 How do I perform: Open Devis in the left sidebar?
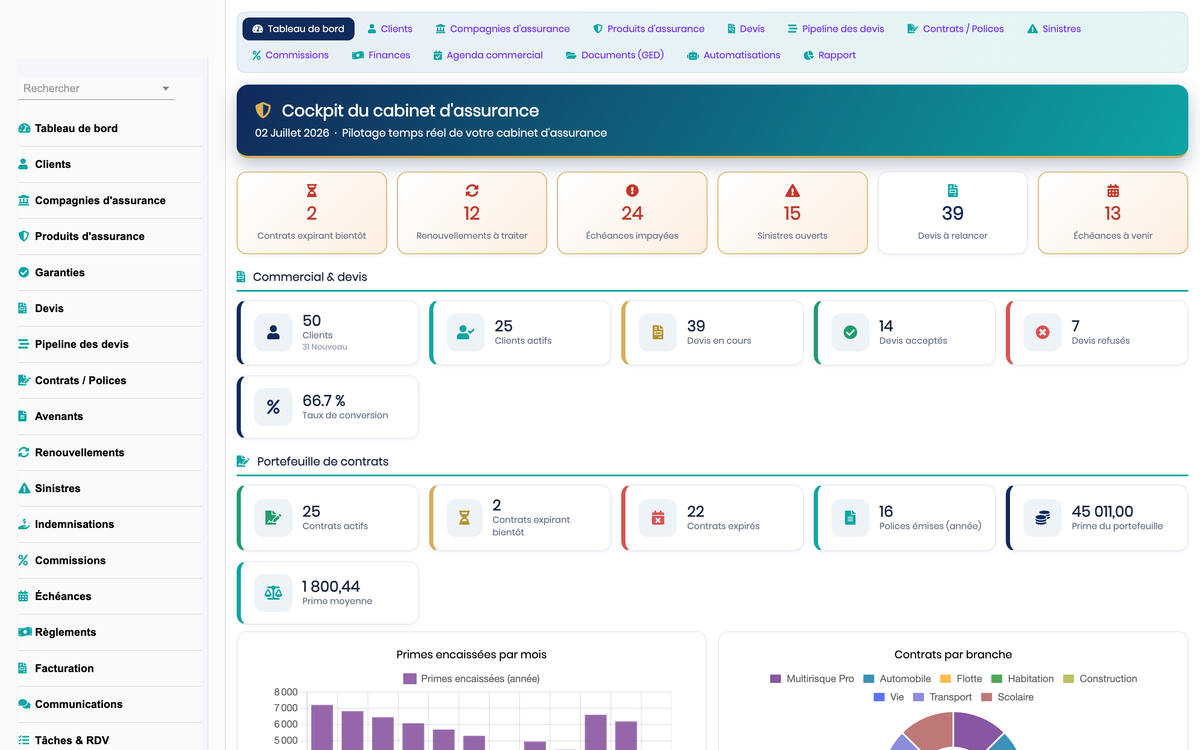click(109, 308)
